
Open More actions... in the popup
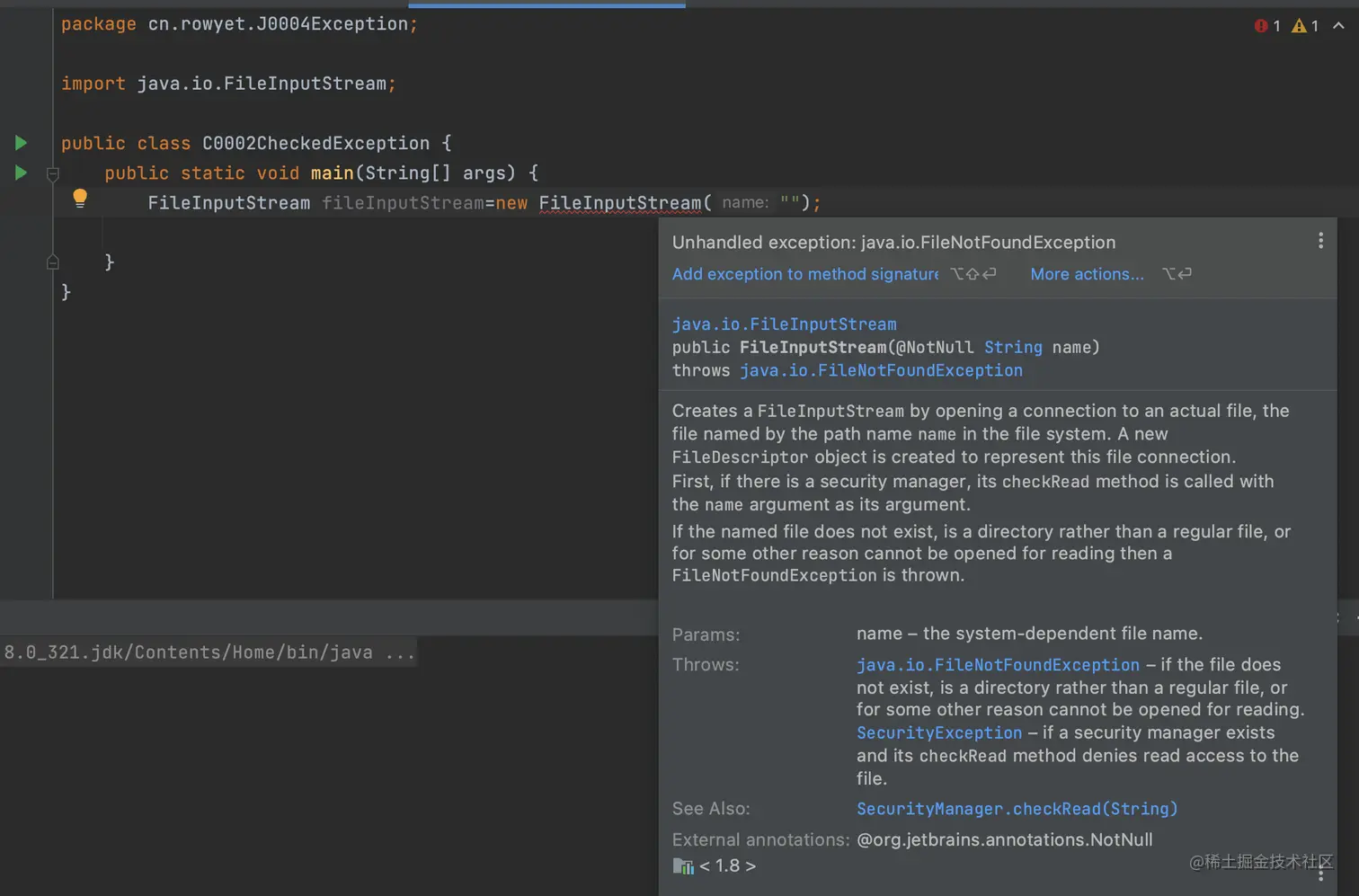pos(1087,274)
